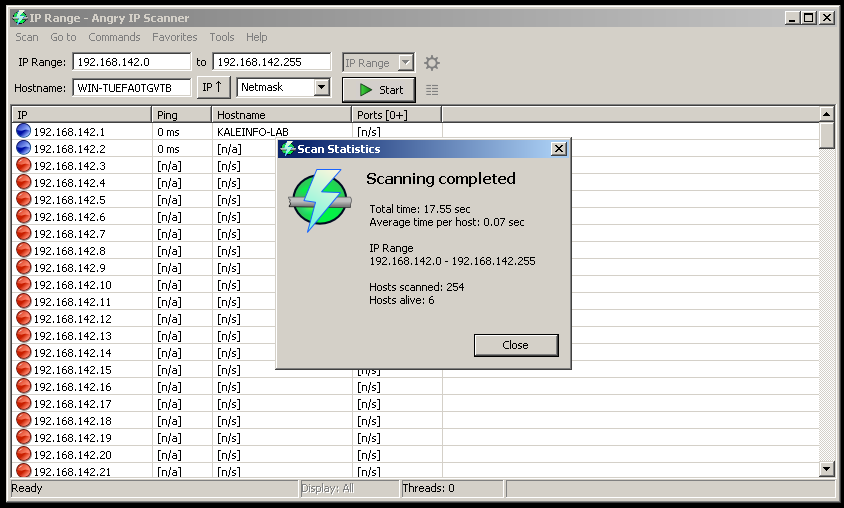Click the Hostname input field
Screen dimensions: 844x508
pyautogui.click(x=132, y=88)
